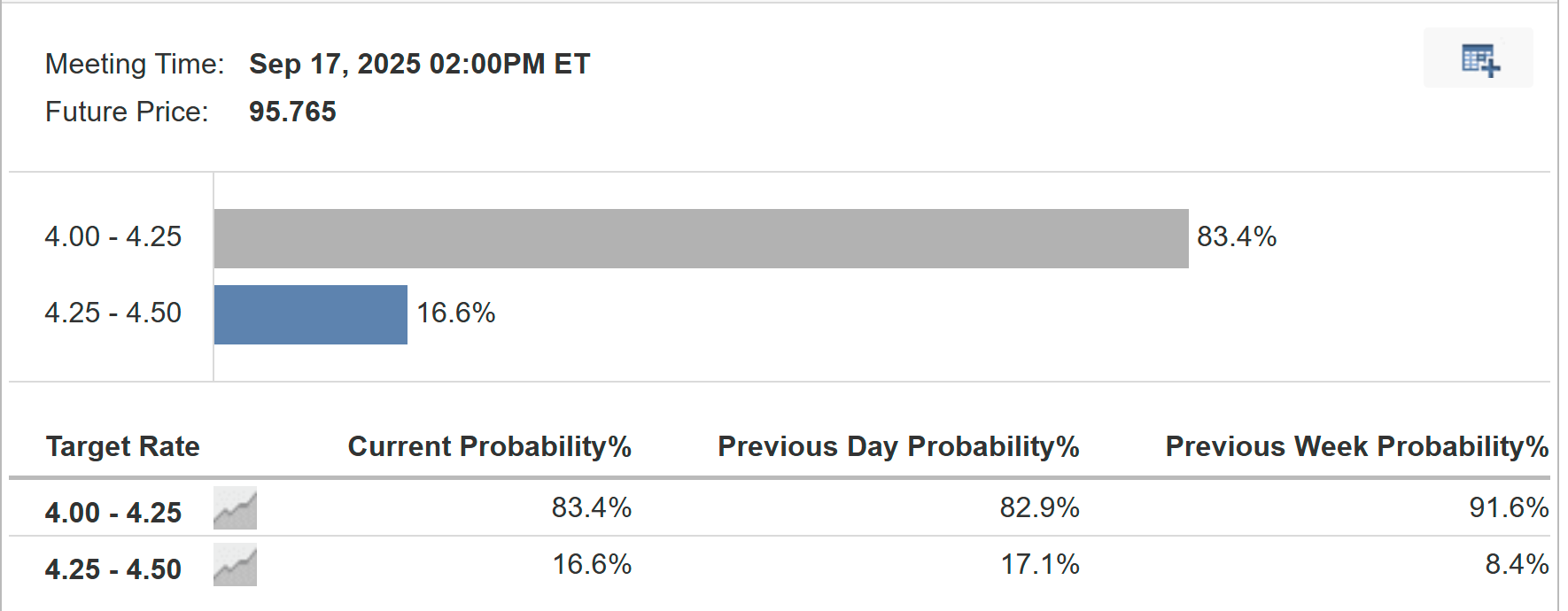
Task: Select the 16.6% label beside the blue bar
Action: (x=455, y=313)
